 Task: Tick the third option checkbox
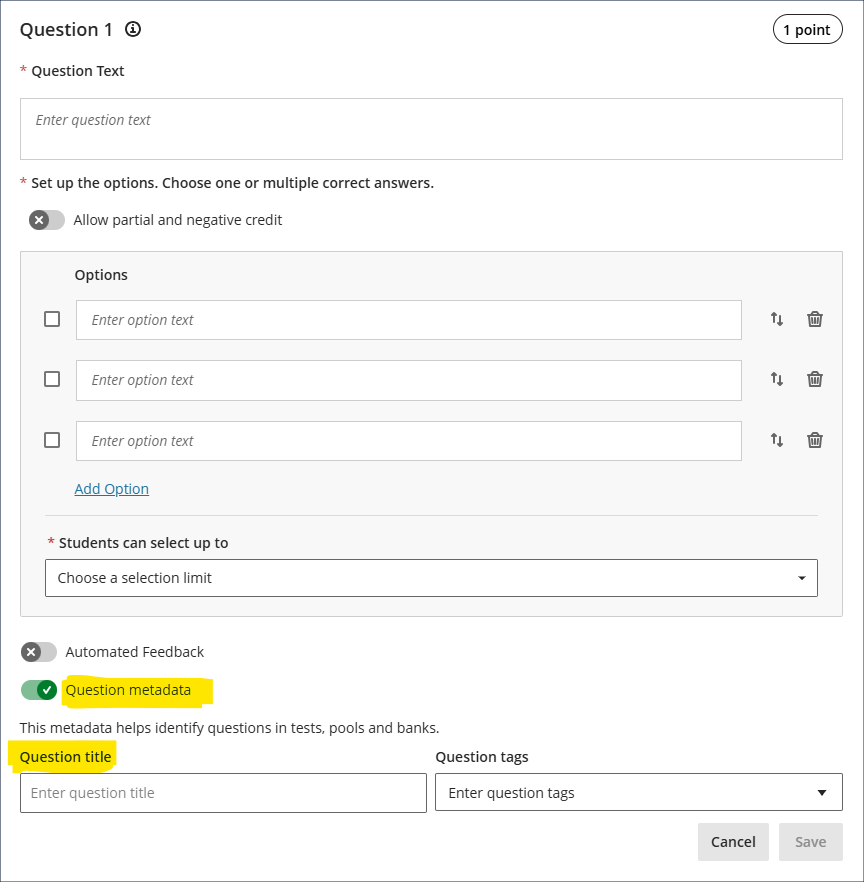(x=52, y=440)
